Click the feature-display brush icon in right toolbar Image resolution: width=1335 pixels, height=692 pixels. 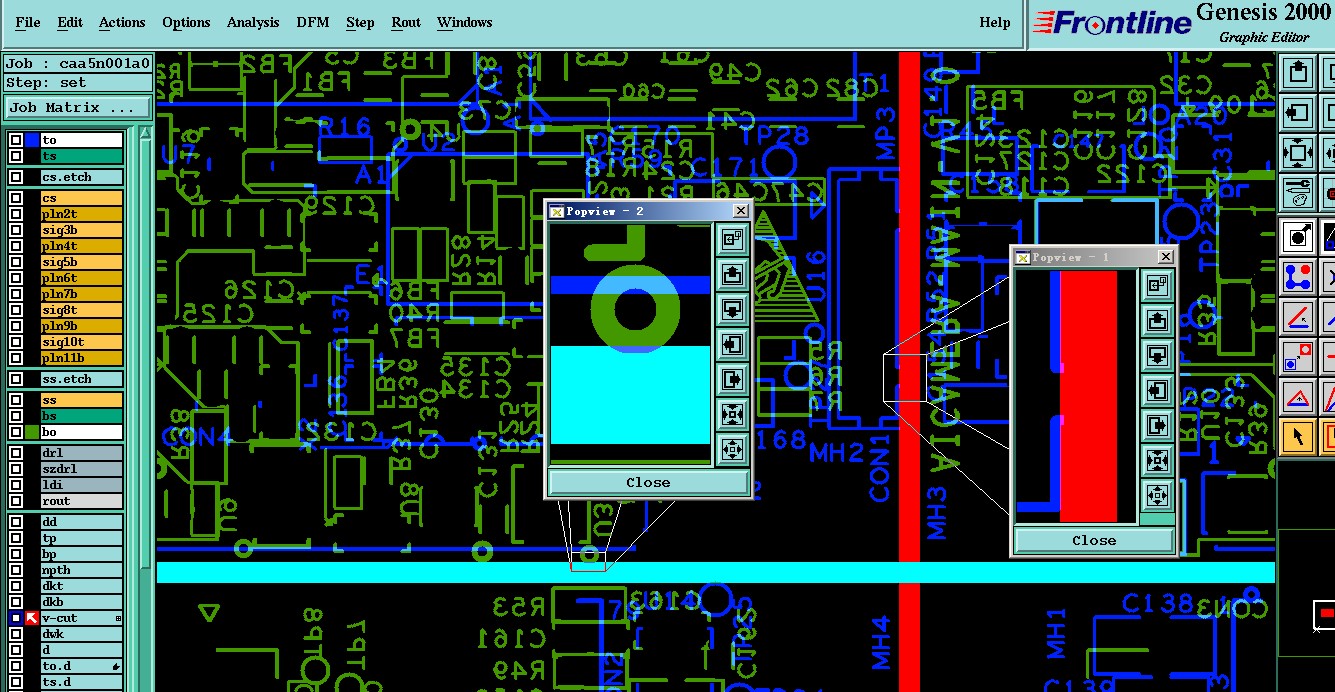pos(1298,193)
